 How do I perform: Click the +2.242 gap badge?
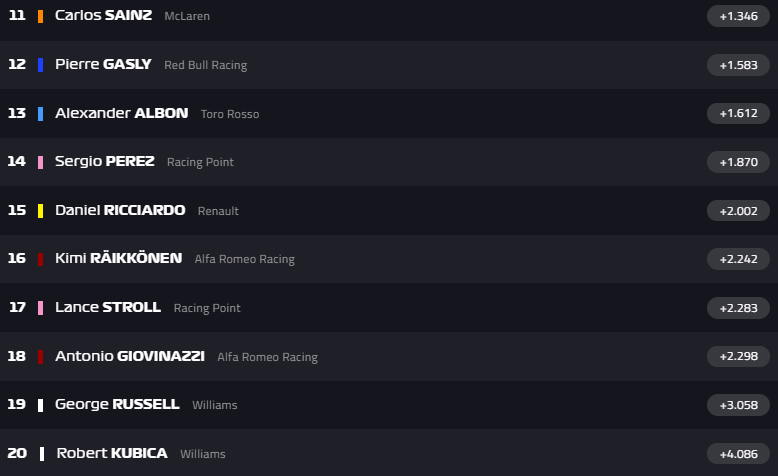(738, 259)
